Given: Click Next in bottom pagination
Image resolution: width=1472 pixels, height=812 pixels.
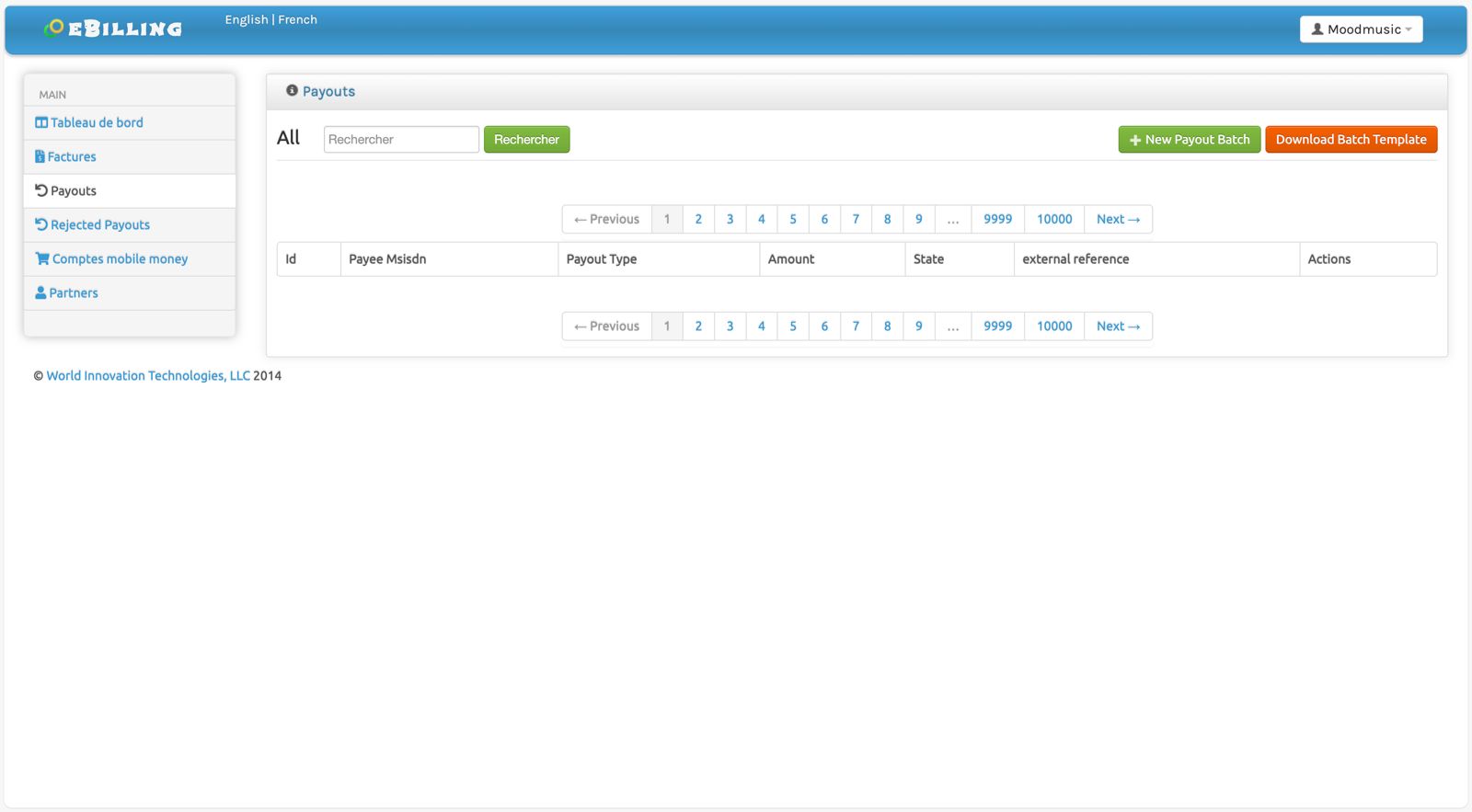Looking at the screenshot, I should [1119, 326].
